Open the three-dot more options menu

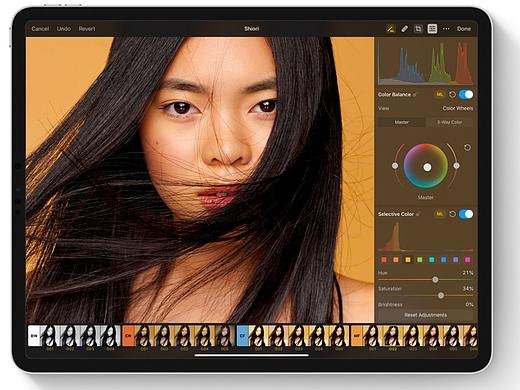(446, 29)
